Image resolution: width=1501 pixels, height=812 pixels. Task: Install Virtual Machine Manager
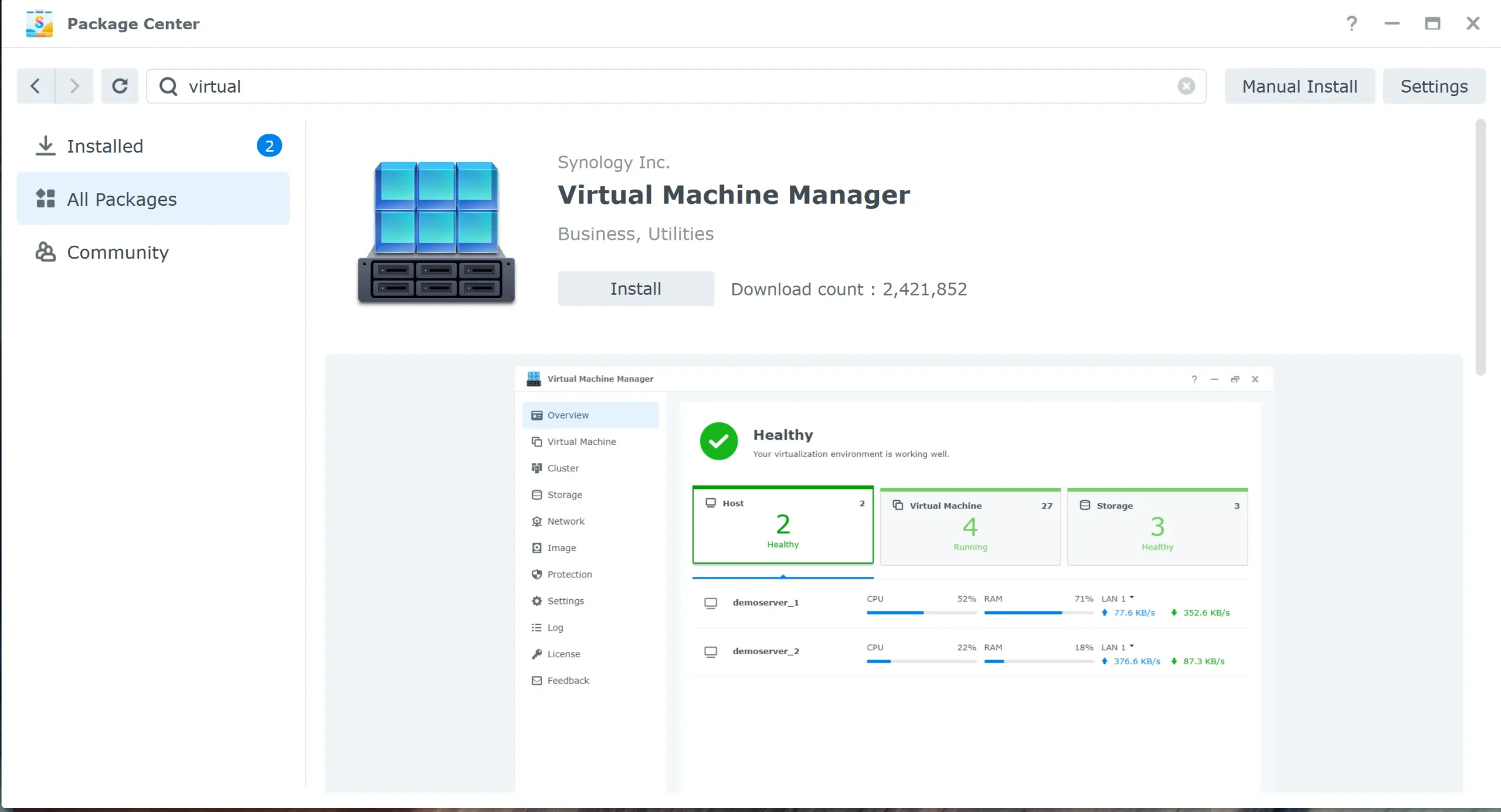(636, 288)
